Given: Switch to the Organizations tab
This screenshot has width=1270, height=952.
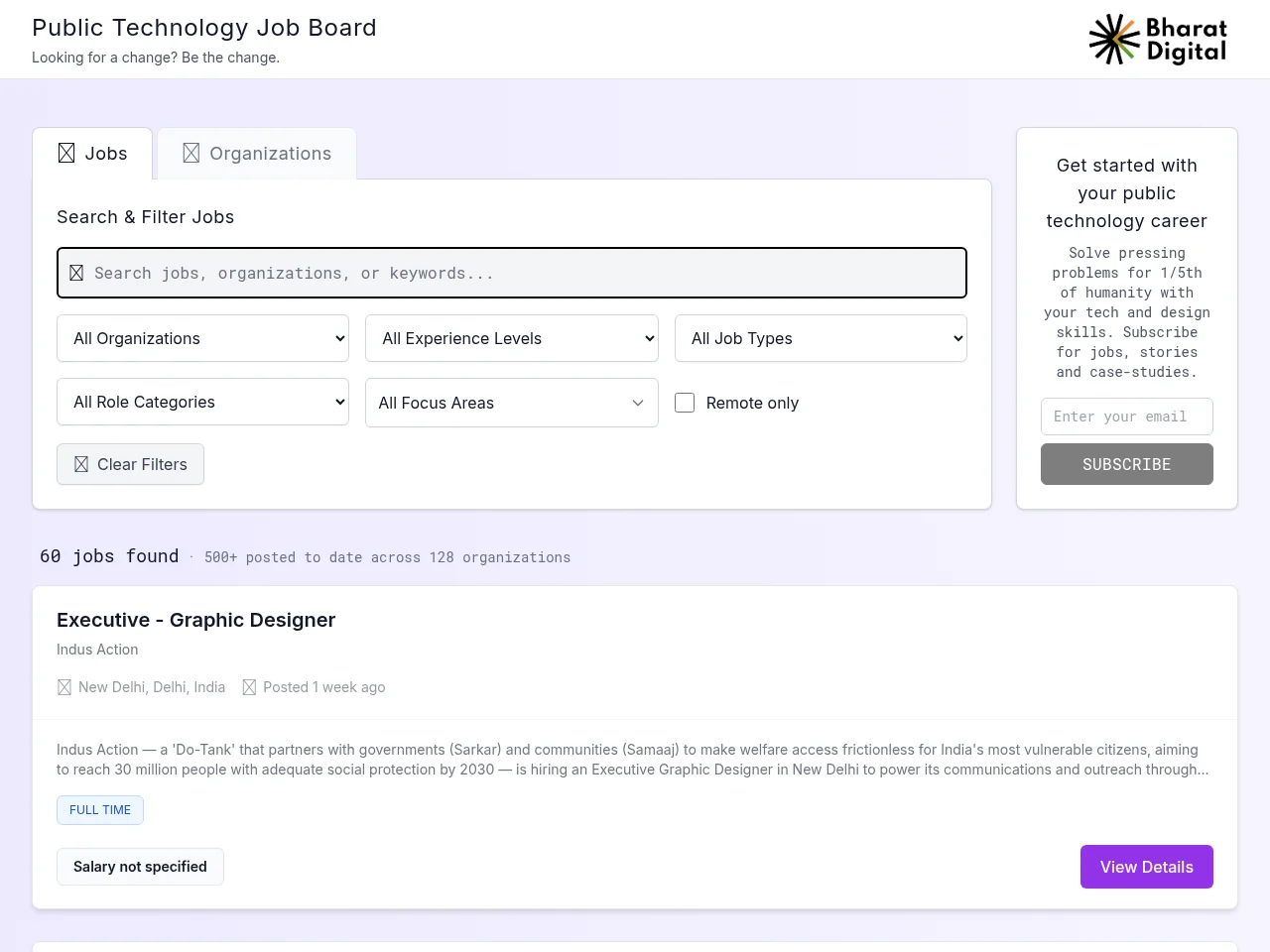Looking at the screenshot, I should [257, 154].
